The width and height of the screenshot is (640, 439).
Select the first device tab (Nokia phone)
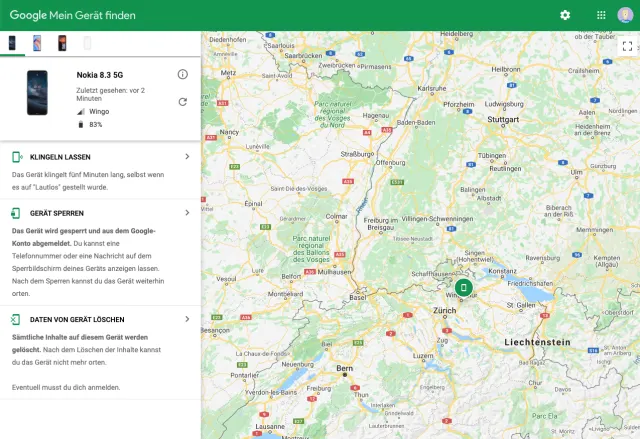[12, 43]
